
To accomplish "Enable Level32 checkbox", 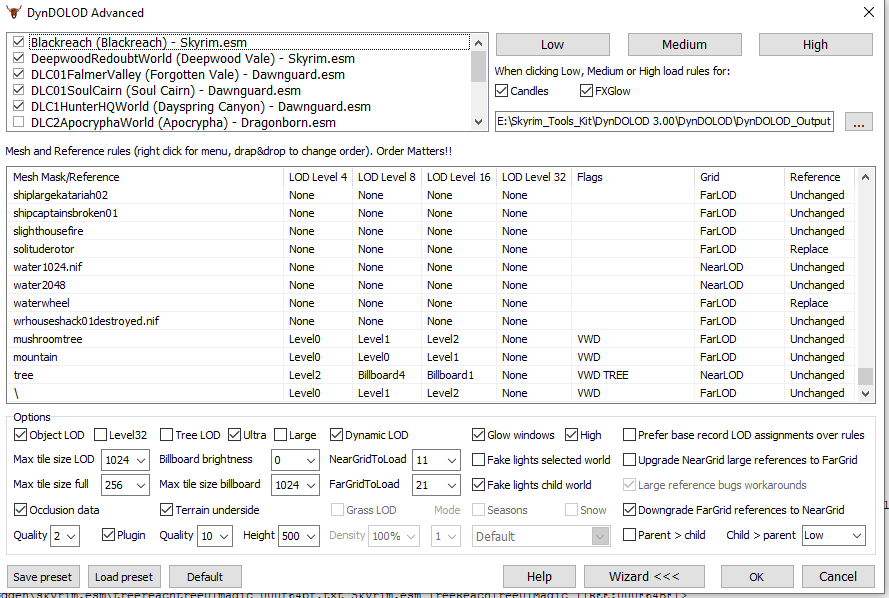I will [100, 435].
